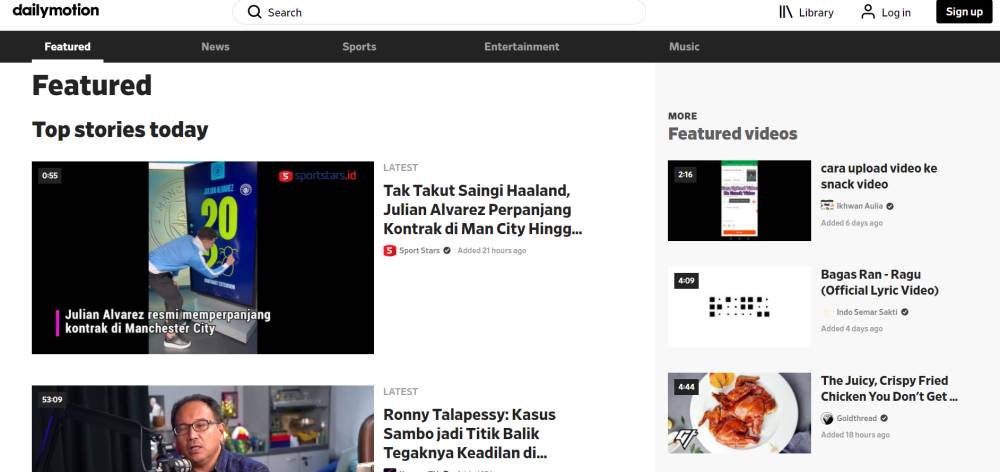The height and width of the screenshot is (472, 1000).
Task: Click the Indo Semar Sakti avatar
Action: tap(827, 312)
